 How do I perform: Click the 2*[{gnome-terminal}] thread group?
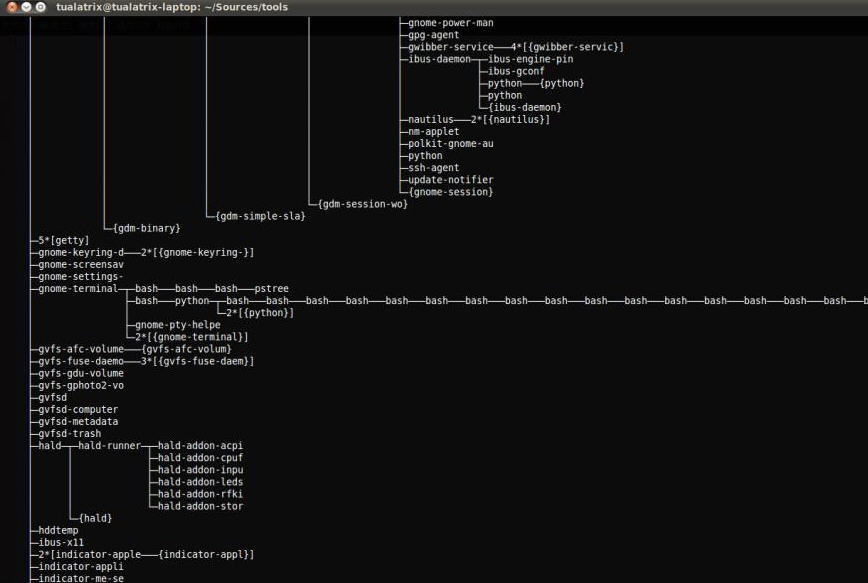[x=192, y=338]
